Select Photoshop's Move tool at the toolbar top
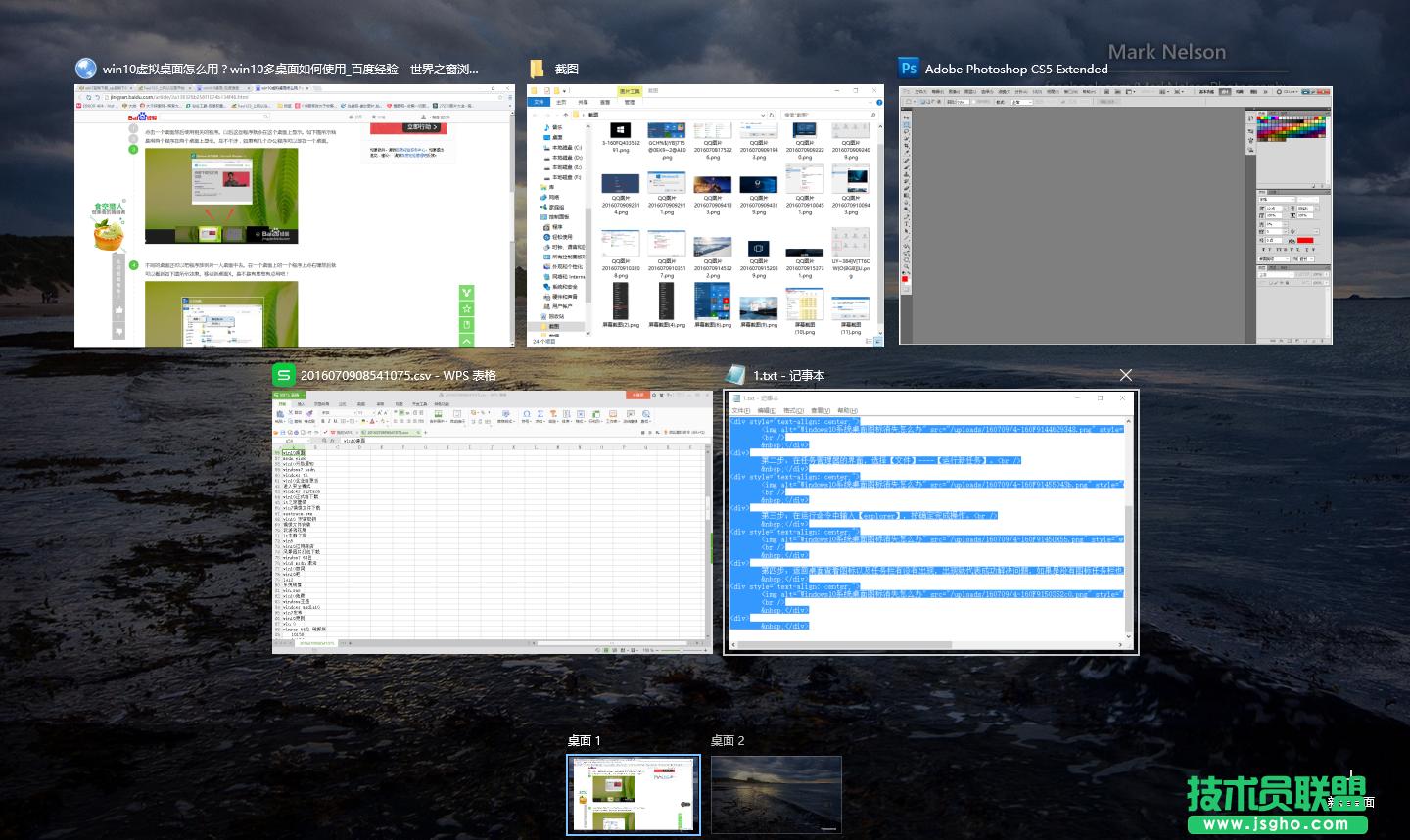Viewport: 1410px width, 840px height. coord(908,117)
